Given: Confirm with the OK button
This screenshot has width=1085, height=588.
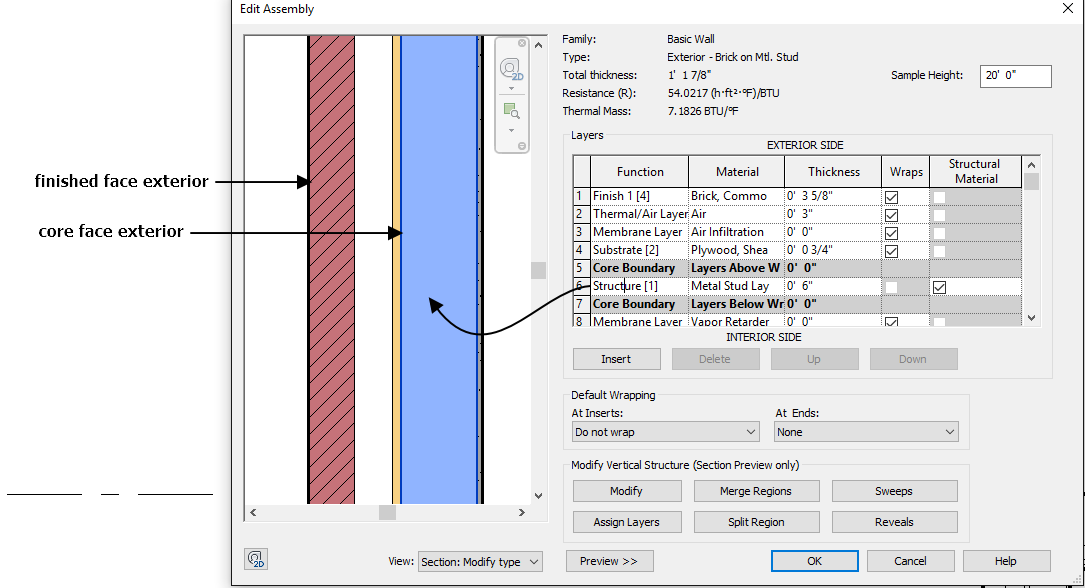Looking at the screenshot, I should pyautogui.click(x=814, y=561).
